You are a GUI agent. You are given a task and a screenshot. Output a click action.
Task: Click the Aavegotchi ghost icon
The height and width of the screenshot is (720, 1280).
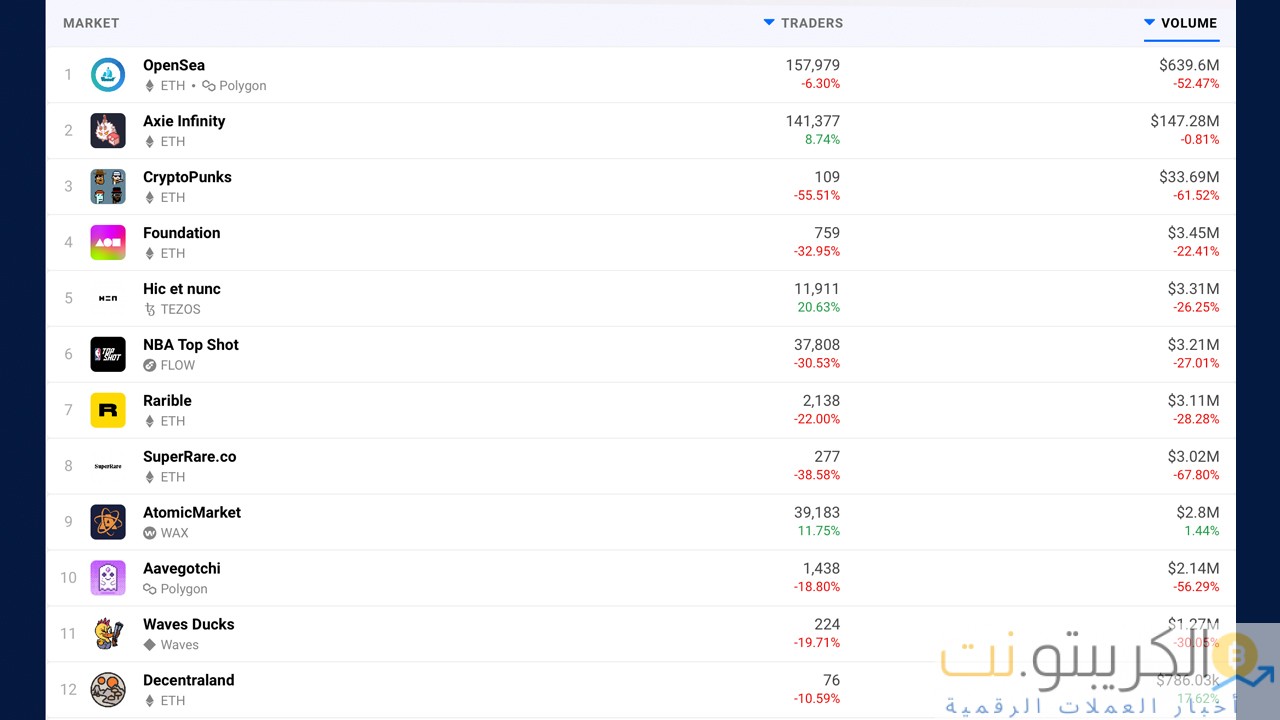(x=108, y=579)
